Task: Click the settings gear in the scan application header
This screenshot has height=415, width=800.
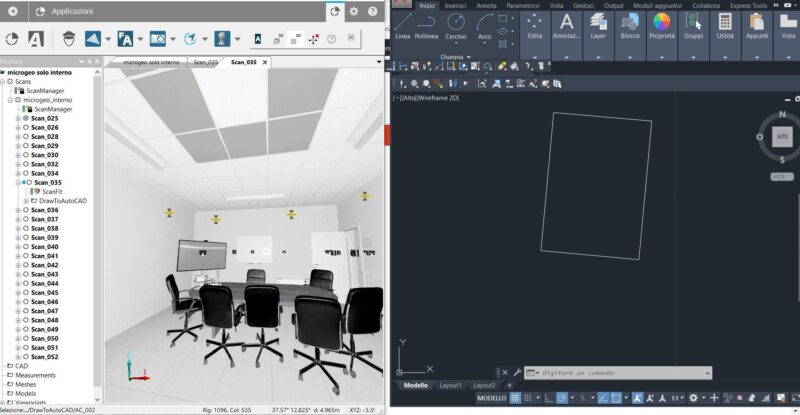Action: point(354,11)
